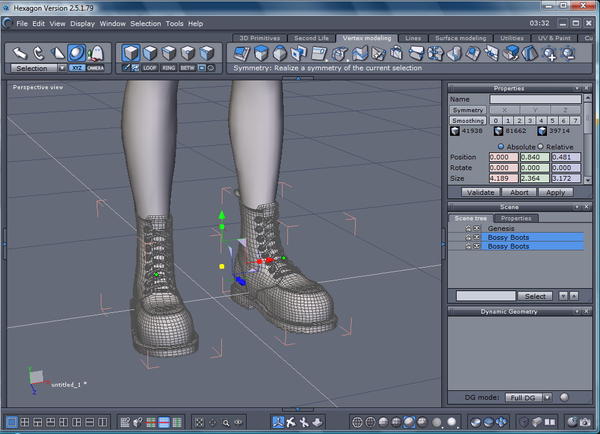The width and height of the screenshot is (600, 434).
Task: Select the CAMERA manipulator mode icon
Action: [x=95, y=68]
